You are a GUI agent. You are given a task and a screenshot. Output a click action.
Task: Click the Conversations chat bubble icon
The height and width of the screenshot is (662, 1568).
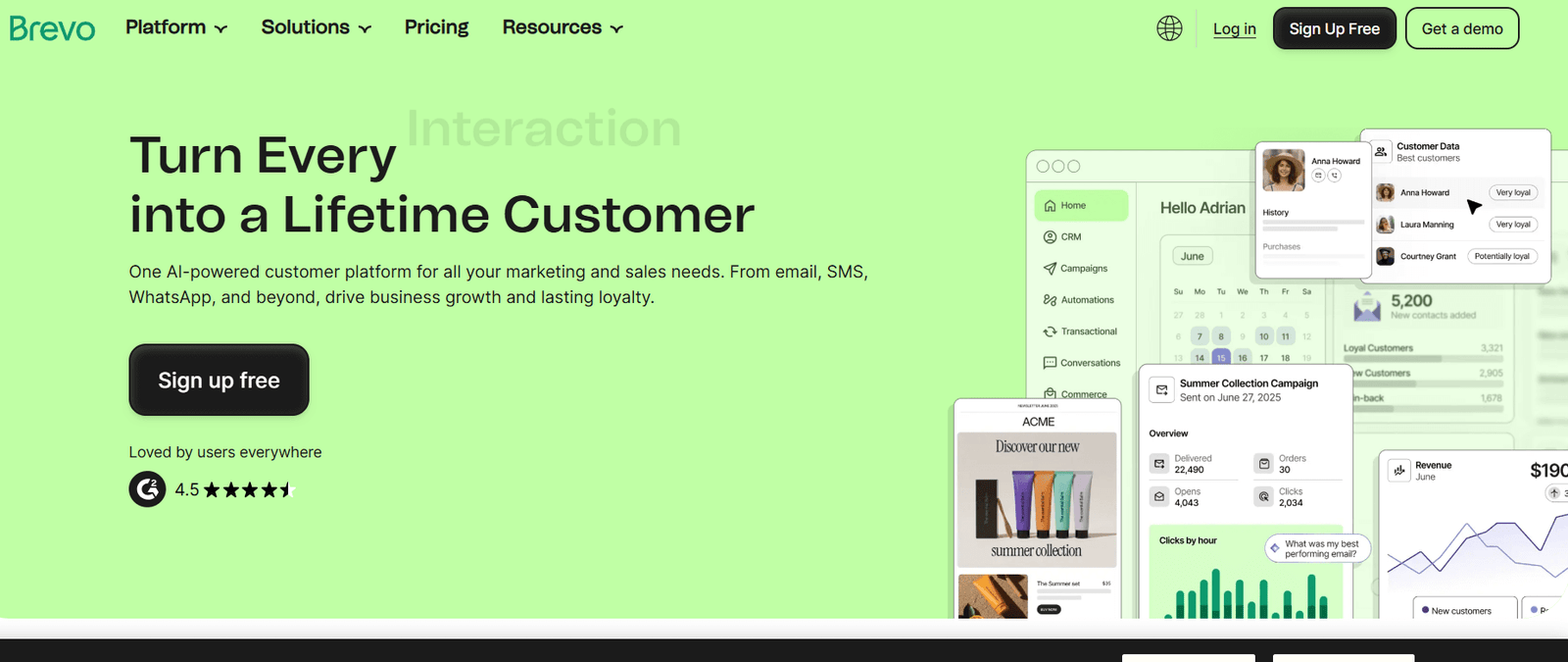[1050, 363]
